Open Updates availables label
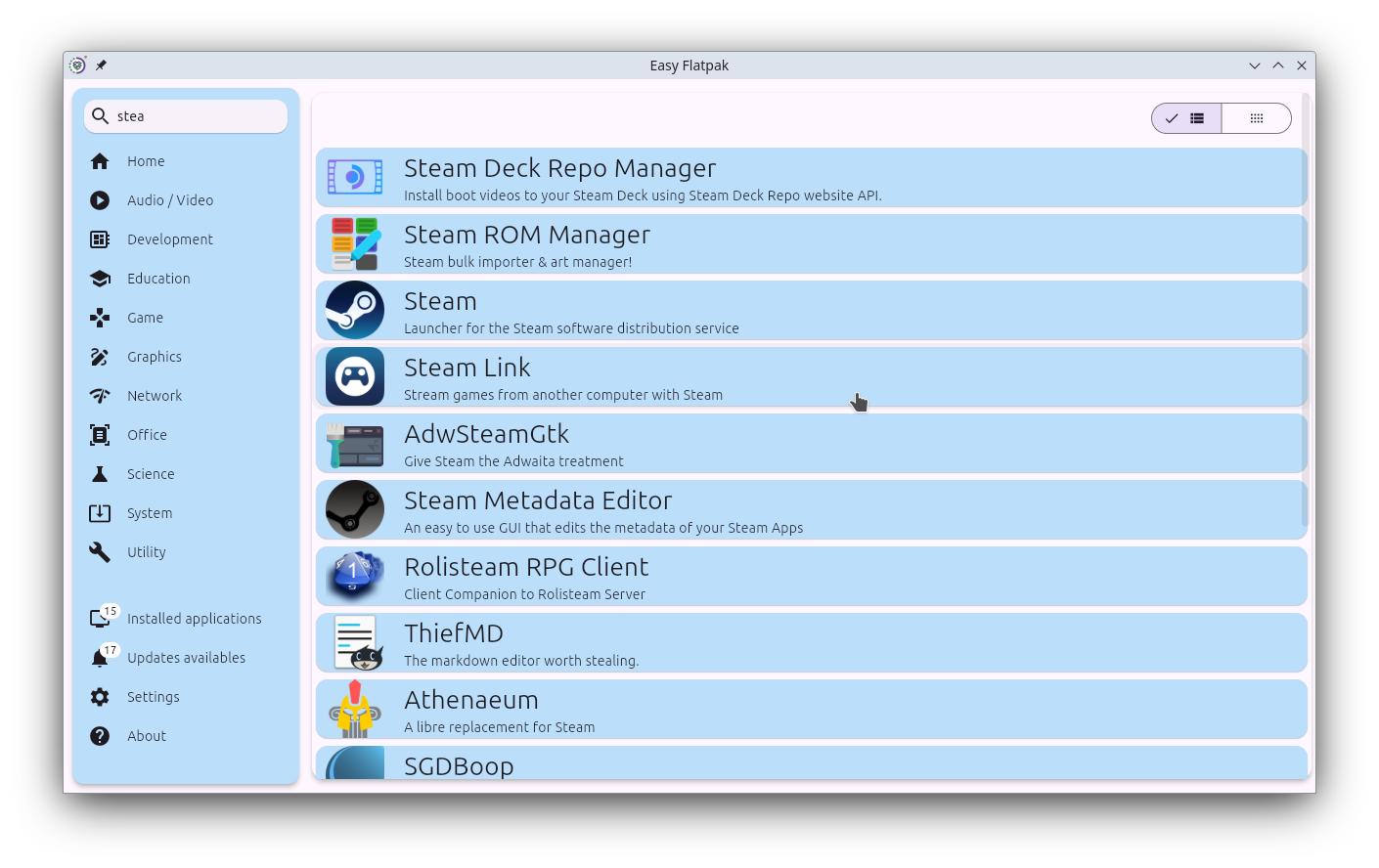 point(186,658)
